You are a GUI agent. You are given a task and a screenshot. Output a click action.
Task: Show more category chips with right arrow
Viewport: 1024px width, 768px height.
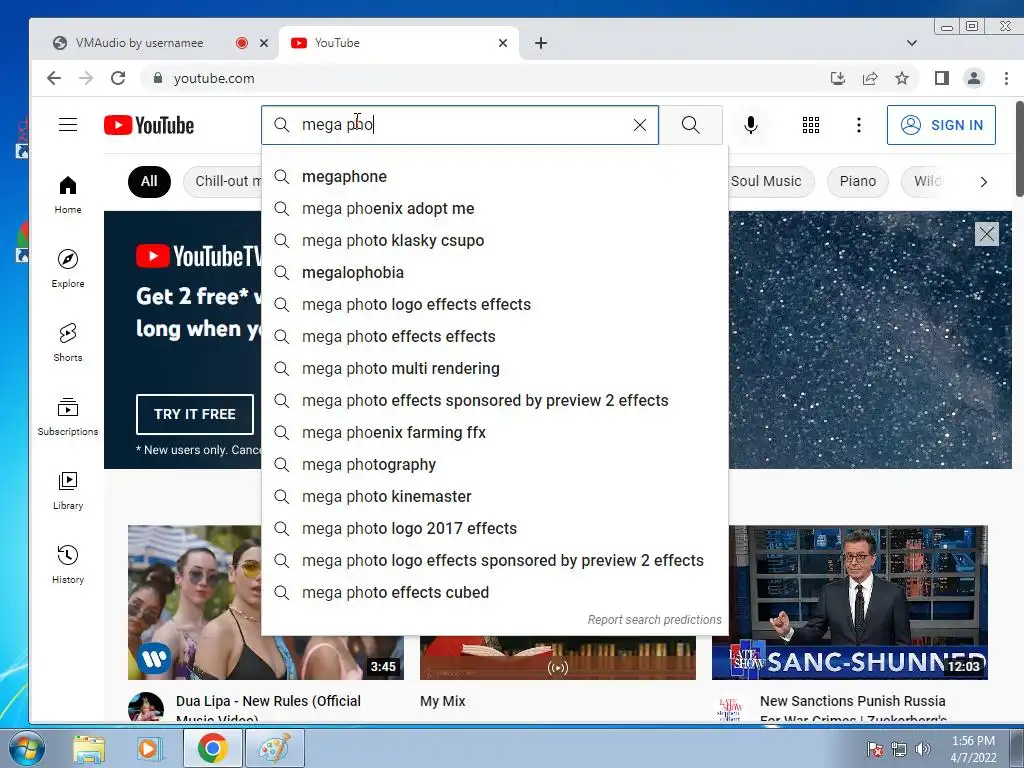coord(984,182)
